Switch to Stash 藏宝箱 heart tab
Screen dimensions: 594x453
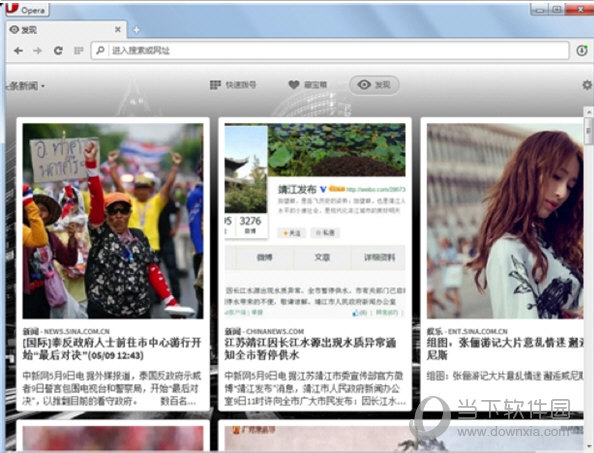[x=308, y=85]
